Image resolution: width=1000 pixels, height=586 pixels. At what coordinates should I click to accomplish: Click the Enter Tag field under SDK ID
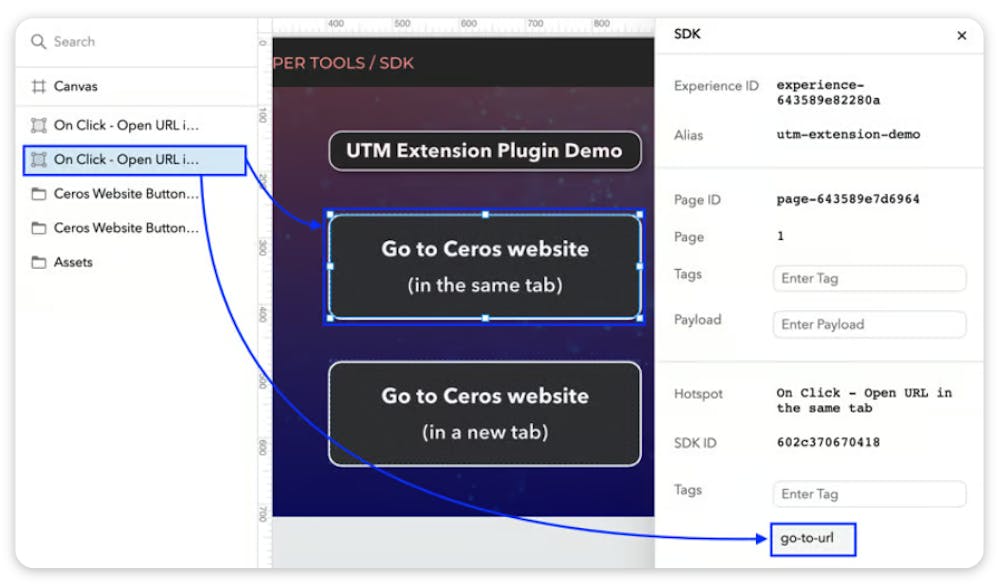pyautogui.click(x=868, y=493)
